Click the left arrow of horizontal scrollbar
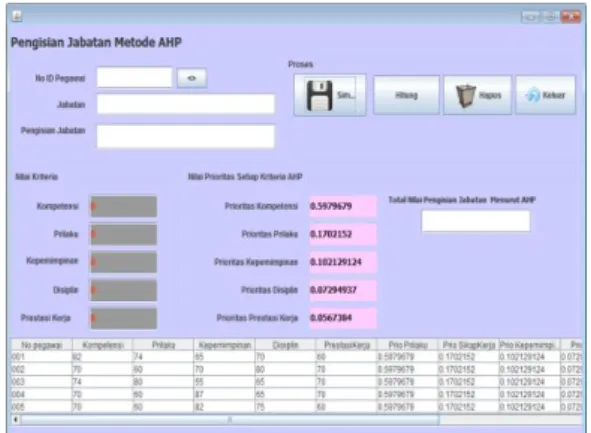This screenshot has height=433, width=591. [x=16, y=419]
